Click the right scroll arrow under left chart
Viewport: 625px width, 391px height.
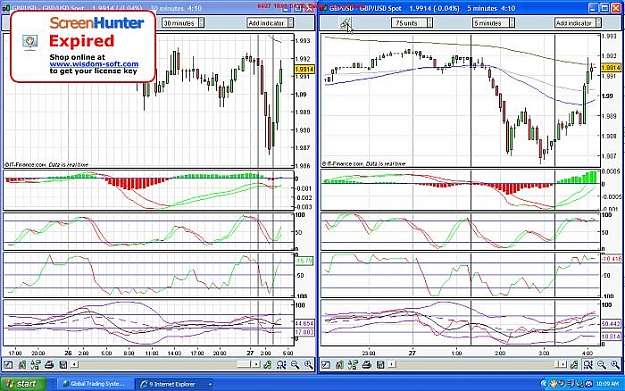pyautogui.click(x=256, y=364)
